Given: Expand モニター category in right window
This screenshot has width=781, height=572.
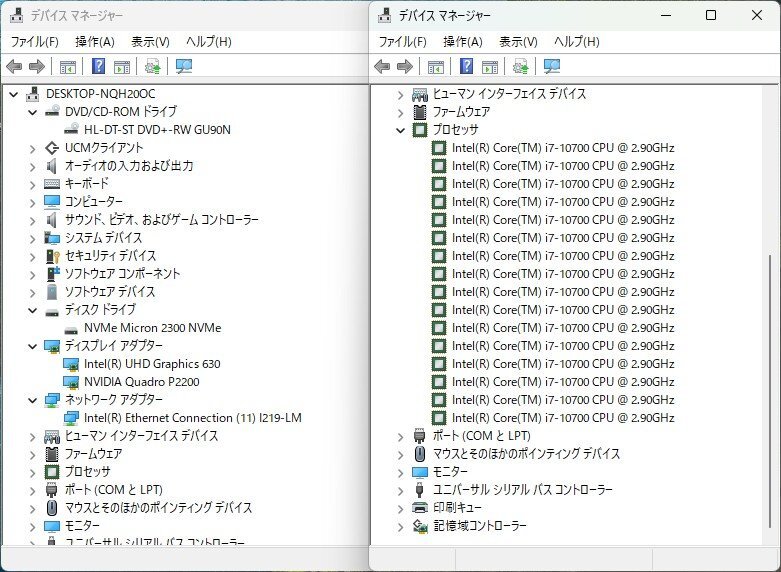Looking at the screenshot, I should [x=400, y=472].
